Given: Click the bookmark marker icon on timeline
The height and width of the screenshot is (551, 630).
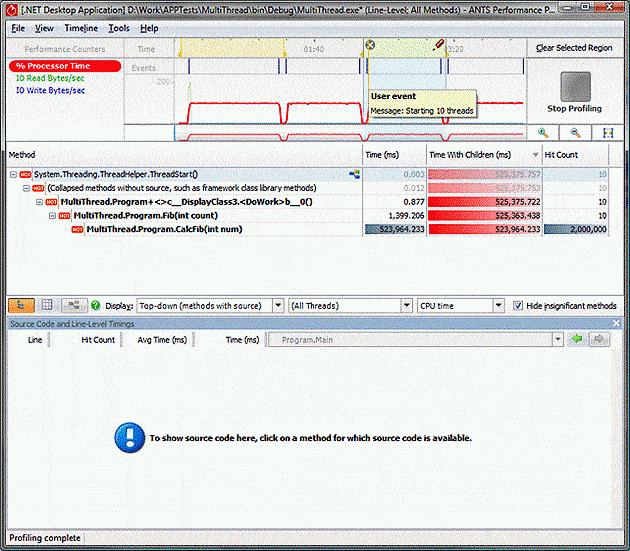Looking at the screenshot, I should point(370,45).
